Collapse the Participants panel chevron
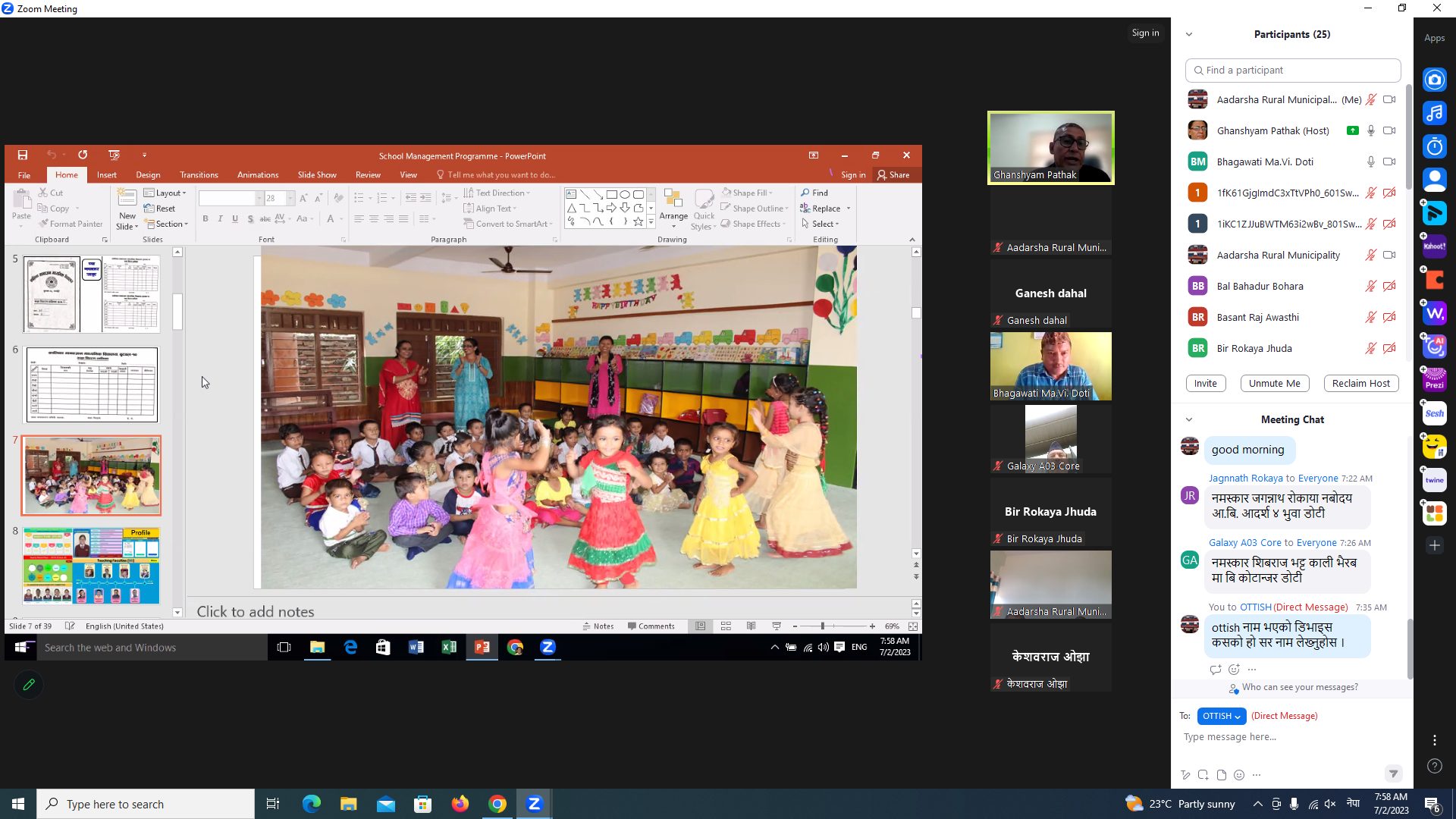 pyautogui.click(x=1189, y=35)
